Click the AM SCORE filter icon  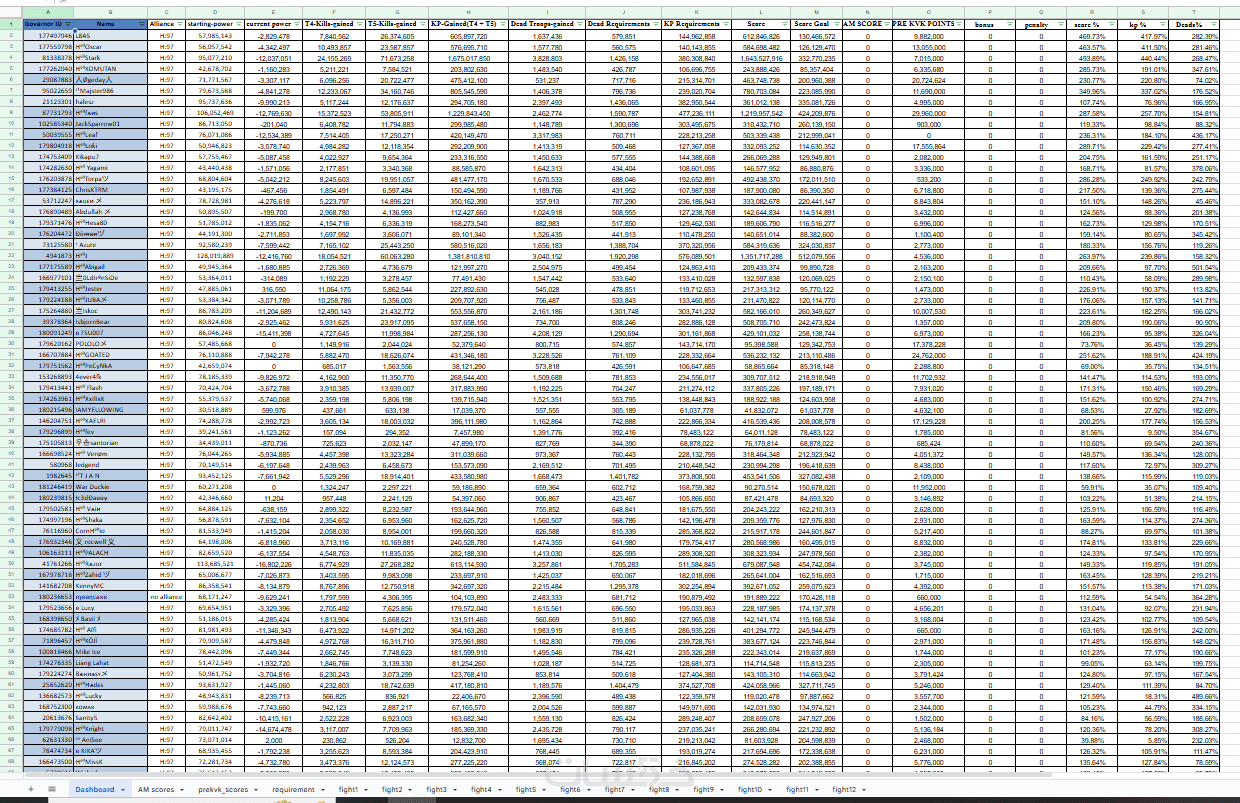click(886, 24)
